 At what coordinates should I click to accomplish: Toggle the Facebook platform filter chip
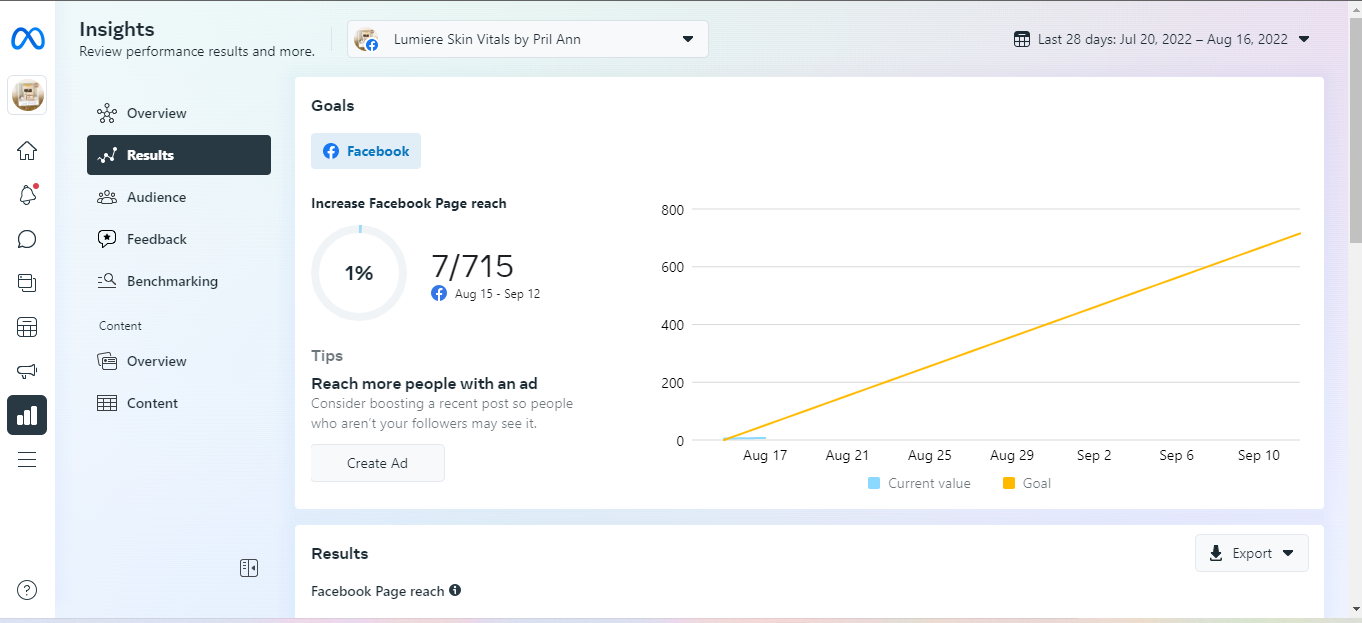pos(366,151)
